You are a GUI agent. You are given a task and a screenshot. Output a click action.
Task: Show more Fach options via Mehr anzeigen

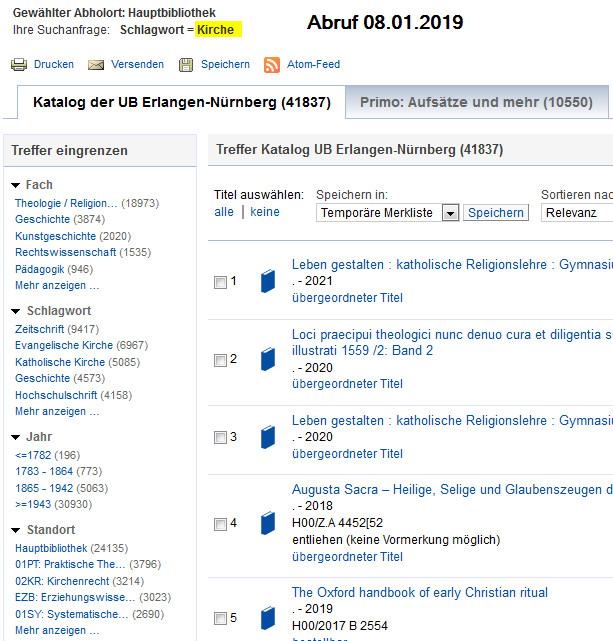pos(57,285)
